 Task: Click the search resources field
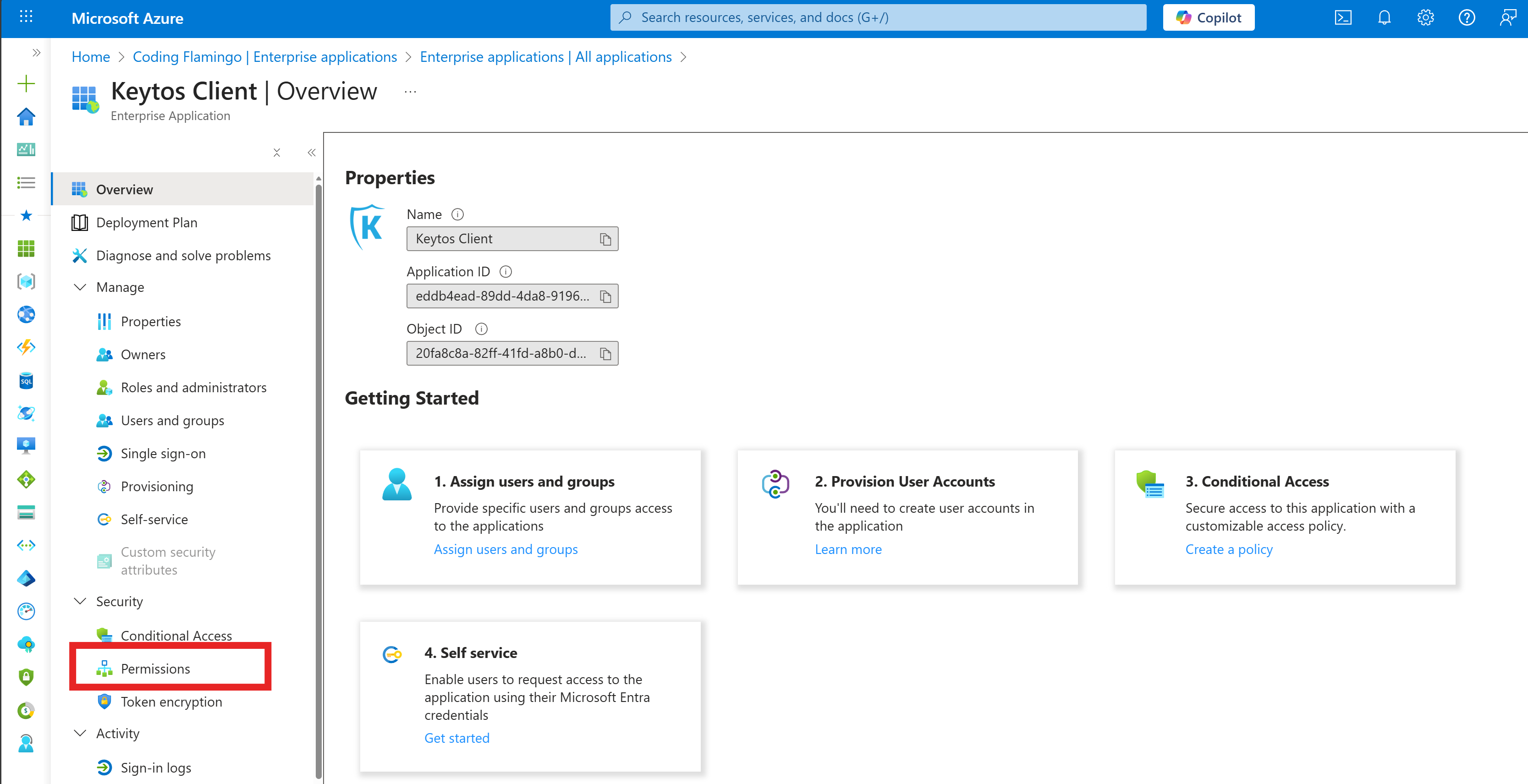[x=878, y=17]
